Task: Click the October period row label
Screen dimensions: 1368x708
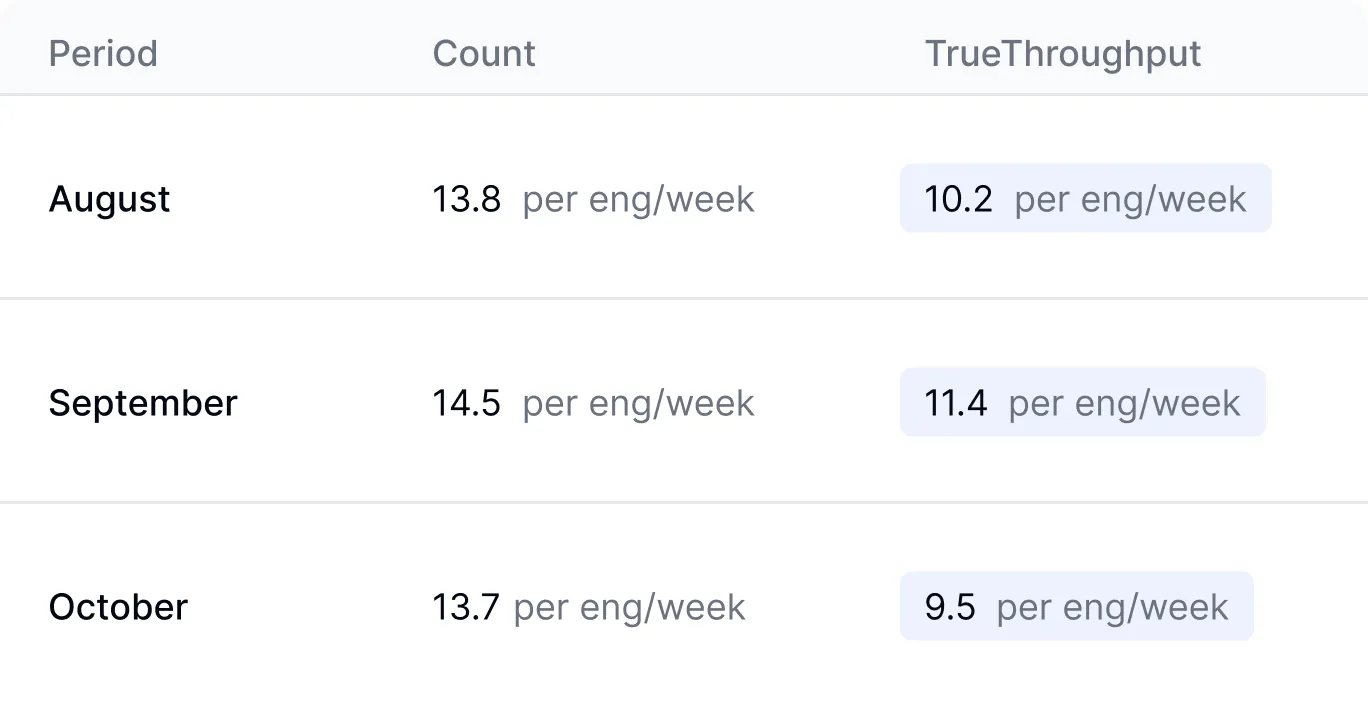Action: coord(118,607)
